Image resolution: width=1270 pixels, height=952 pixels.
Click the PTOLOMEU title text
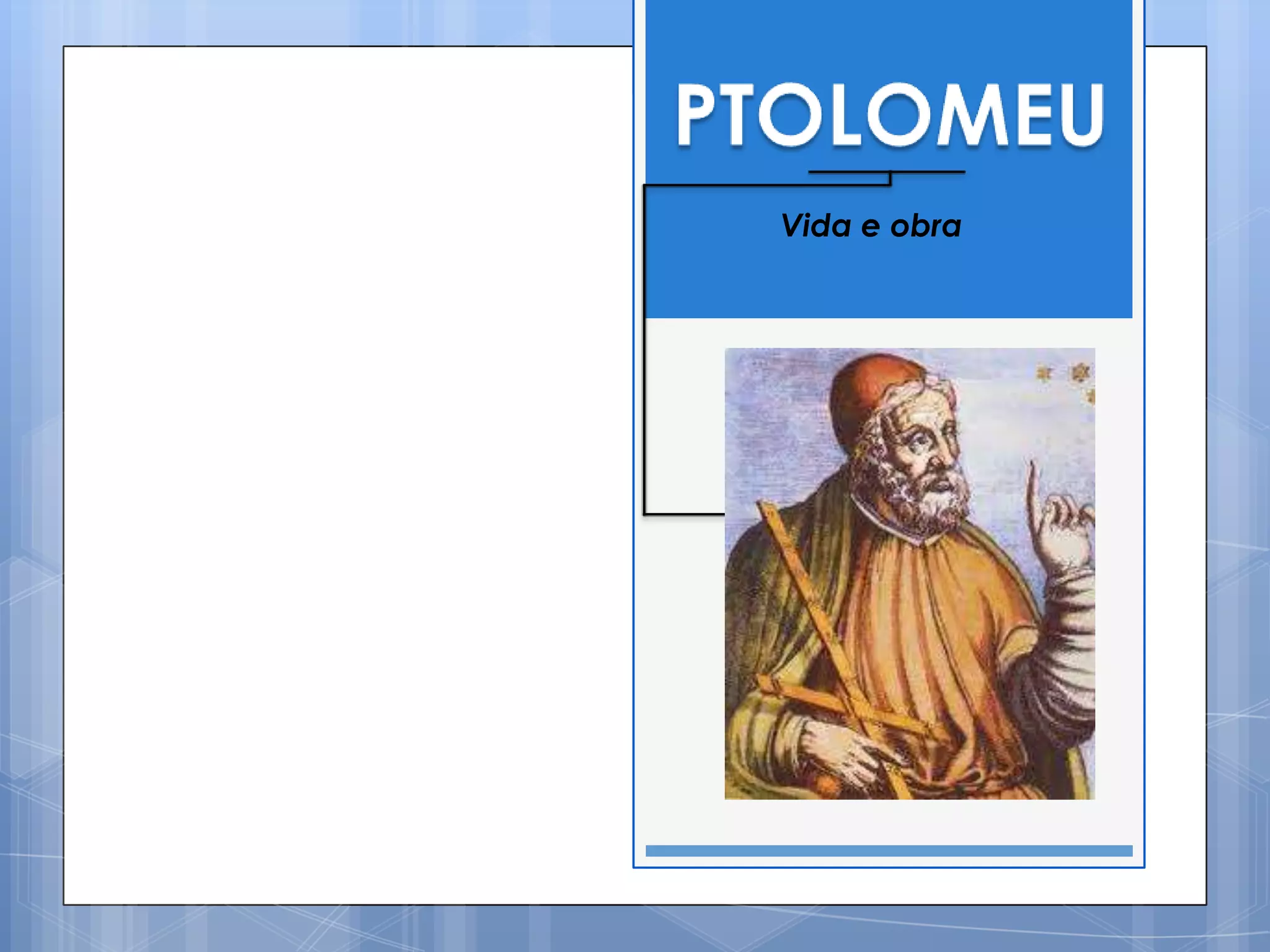[x=890, y=115]
